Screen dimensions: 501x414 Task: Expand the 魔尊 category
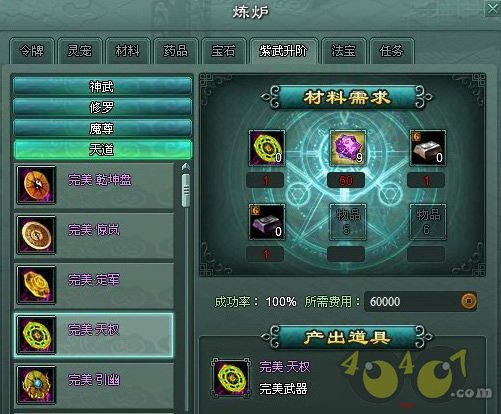tap(102, 128)
